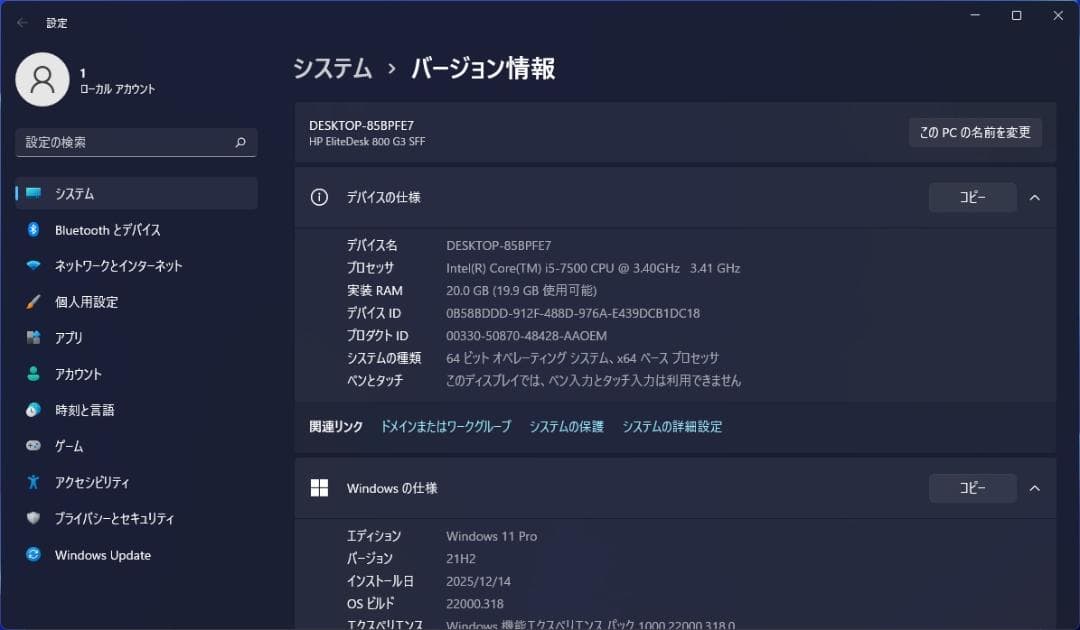The width and height of the screenshot is (1080, 630).
Task: Click inside the 設定の検索 search field
Action: coord(136,142)
